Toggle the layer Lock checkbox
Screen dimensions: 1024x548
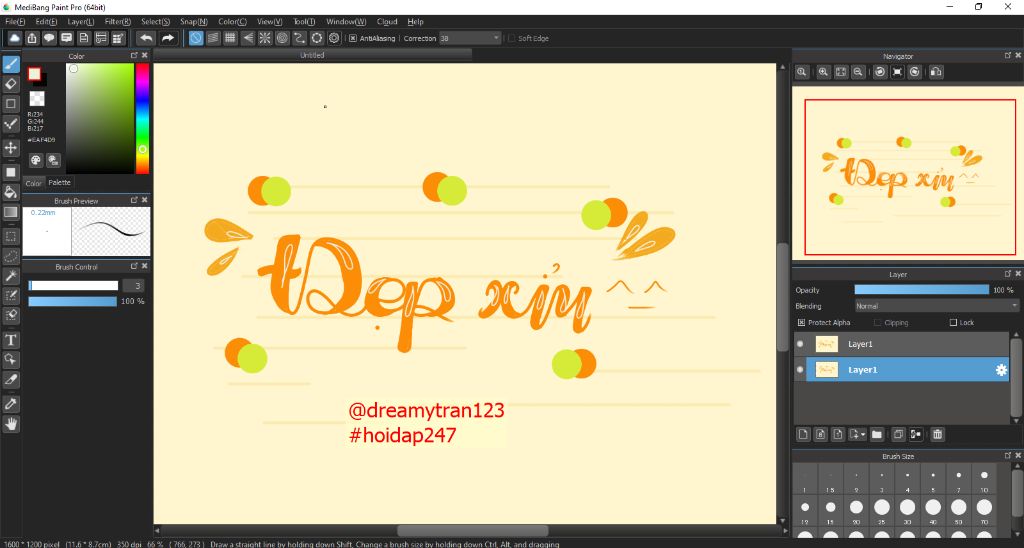(x=953, y=322)
